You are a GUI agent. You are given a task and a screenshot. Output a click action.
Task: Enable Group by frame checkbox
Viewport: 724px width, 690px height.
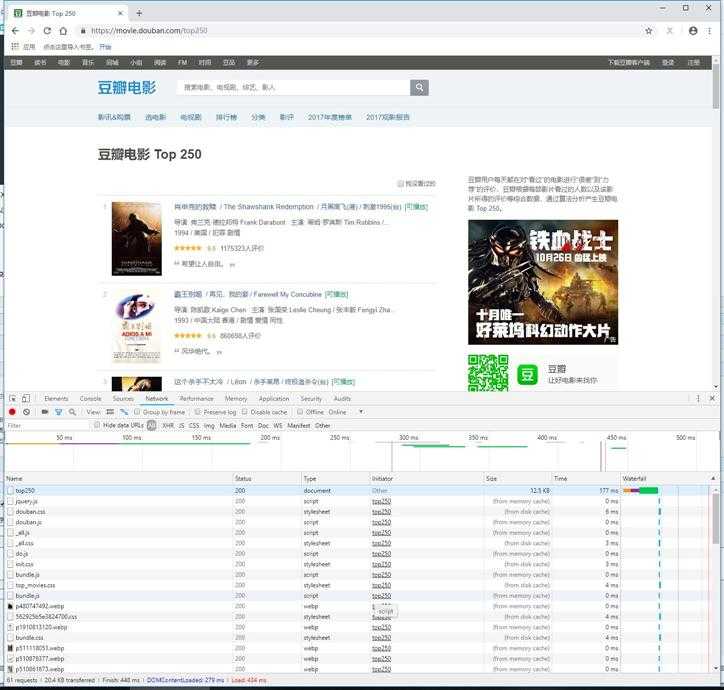point(137,412)
